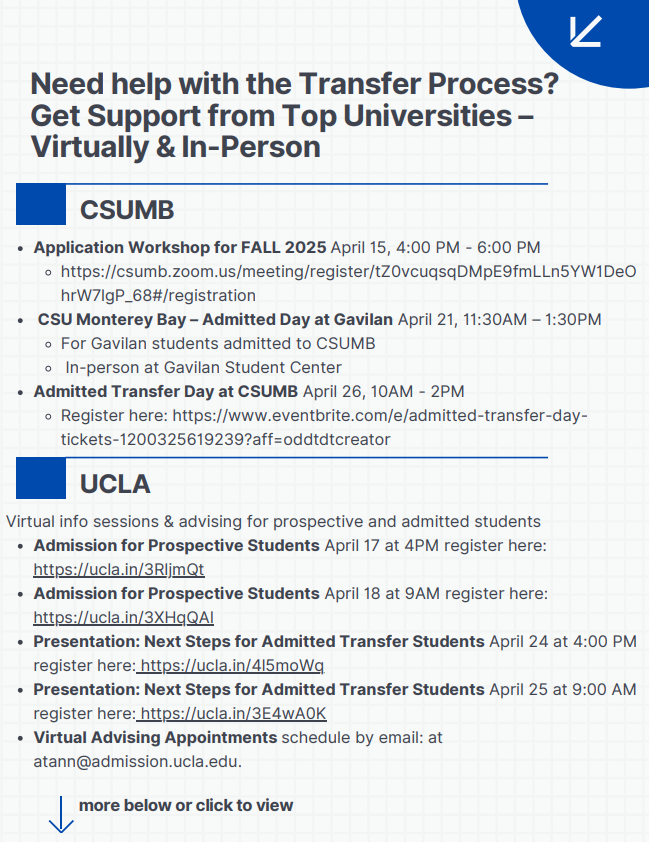
Task: Click the diagonal arrow icon in top corner
Action: [585, 31]
